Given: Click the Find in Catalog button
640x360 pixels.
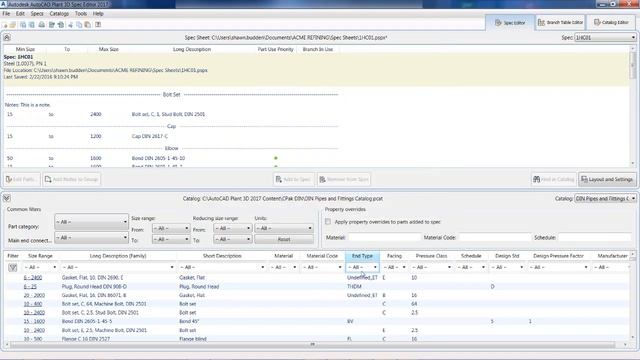Looking at the screenshot, I should tap(554, 179).
